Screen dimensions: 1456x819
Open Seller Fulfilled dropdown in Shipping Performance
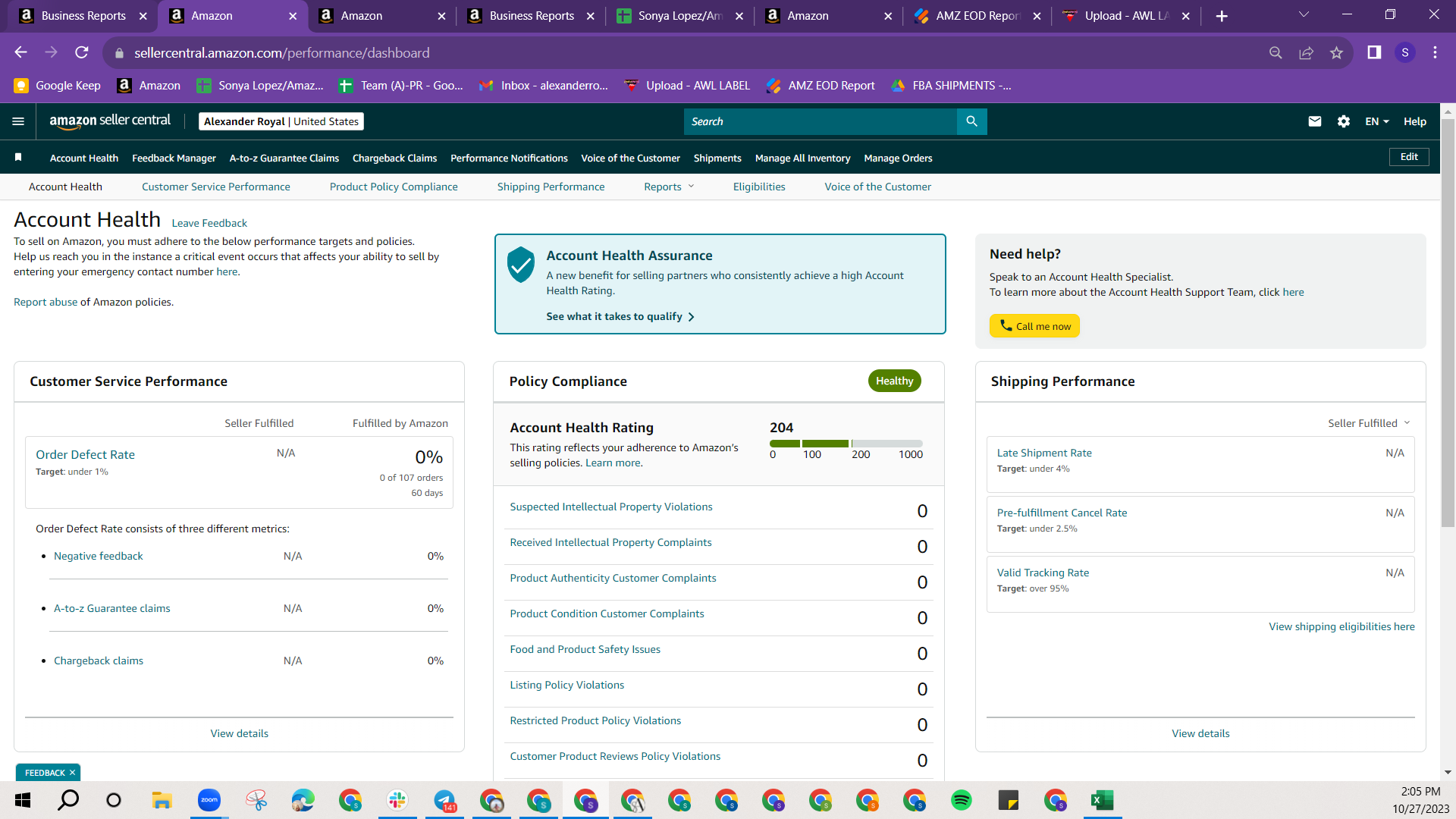pyautogui.click(x=1369, y=423)
